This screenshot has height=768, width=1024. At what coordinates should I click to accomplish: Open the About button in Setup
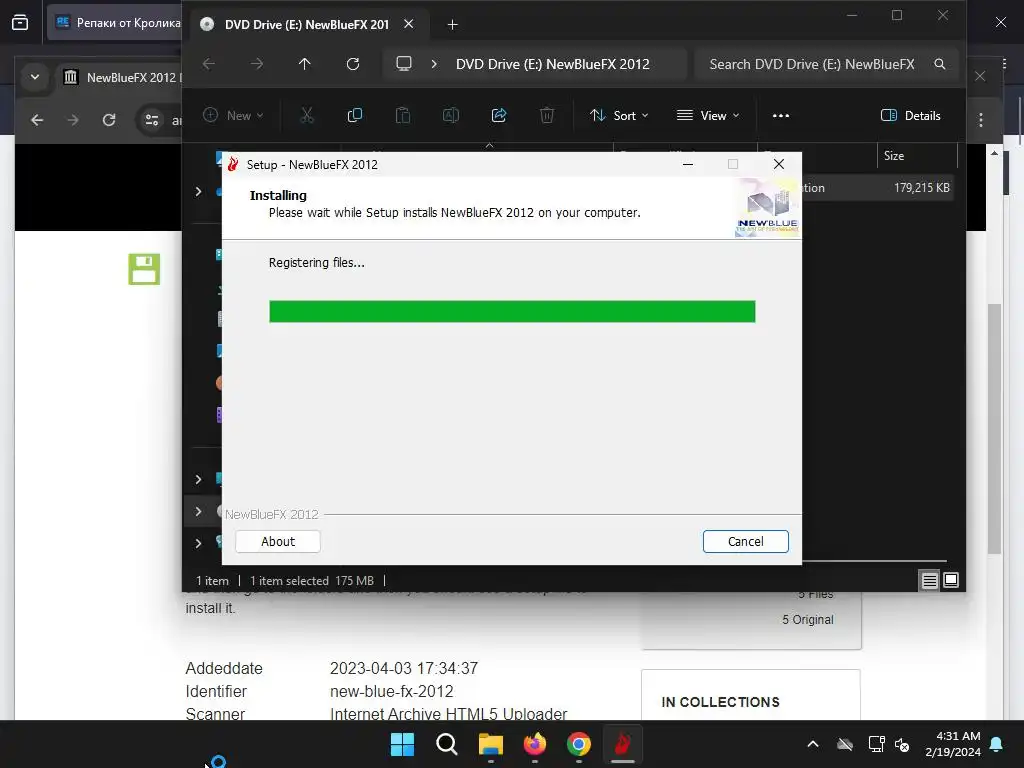coord(278,541)
